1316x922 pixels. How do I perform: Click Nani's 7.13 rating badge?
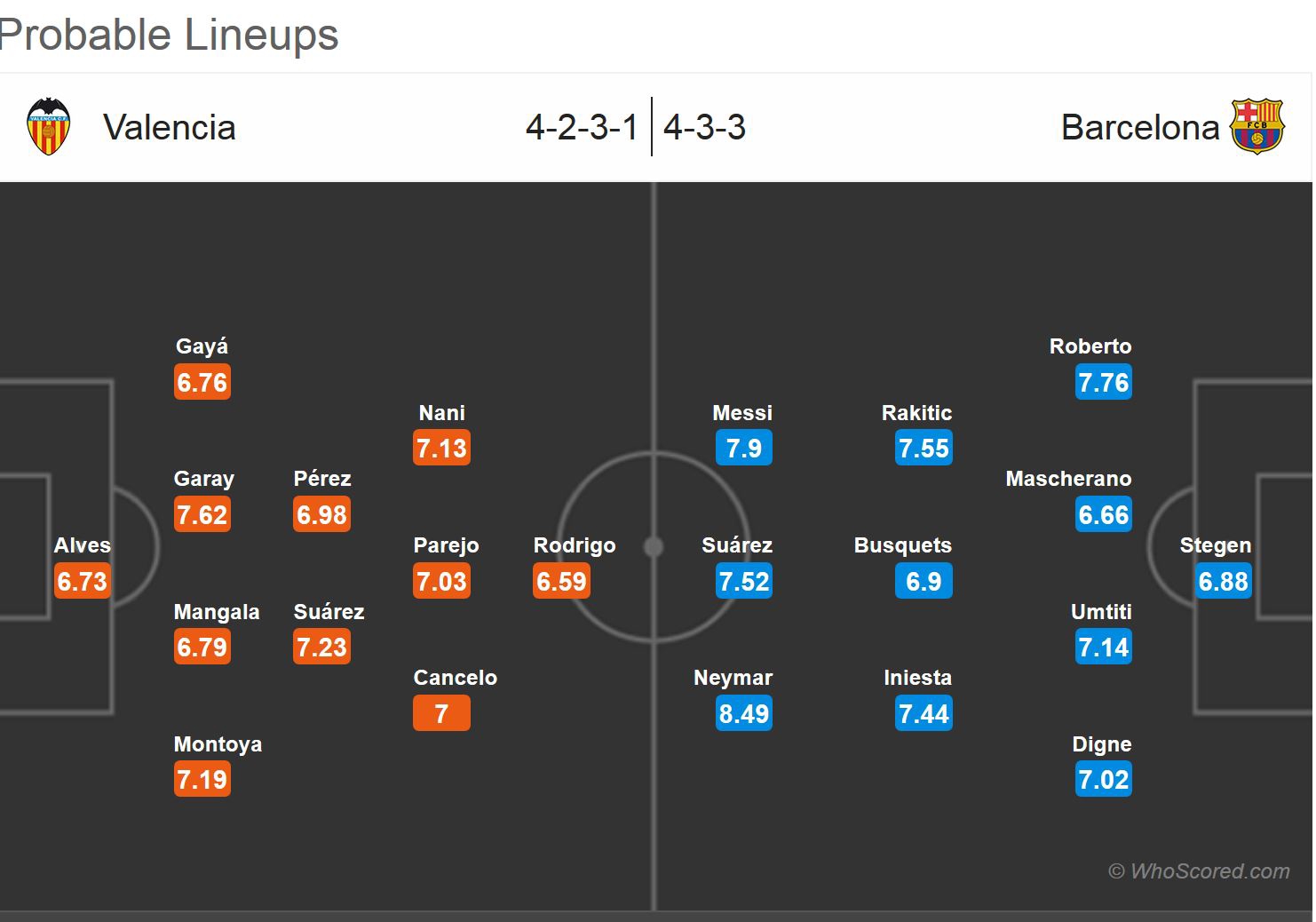pos(441,449)
